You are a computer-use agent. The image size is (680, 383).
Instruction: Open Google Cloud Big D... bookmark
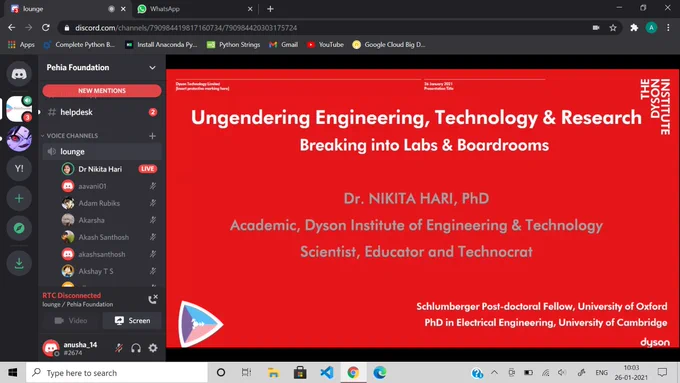[389, 45]
